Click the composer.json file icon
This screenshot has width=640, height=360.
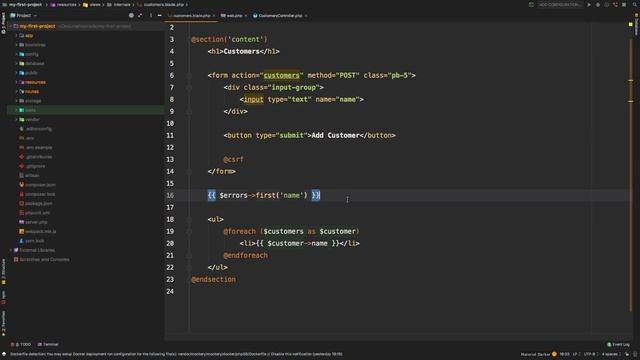[22, 185]
